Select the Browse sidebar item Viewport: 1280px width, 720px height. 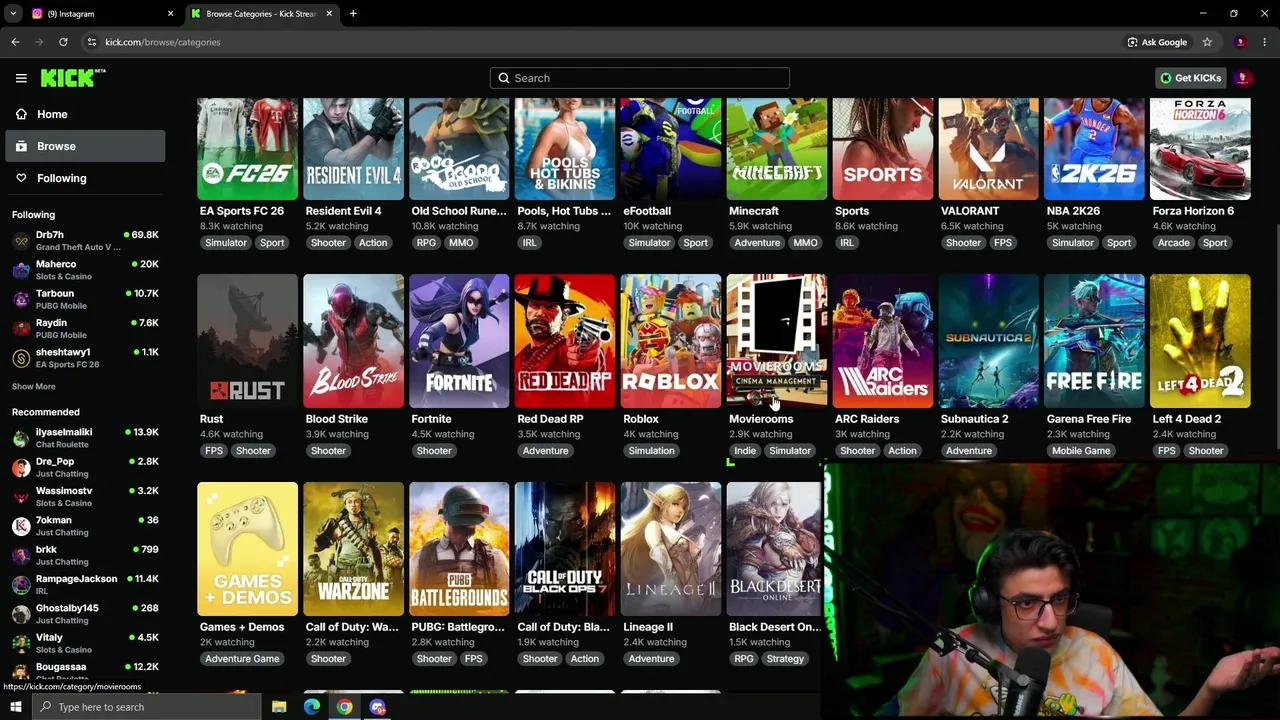85,146
